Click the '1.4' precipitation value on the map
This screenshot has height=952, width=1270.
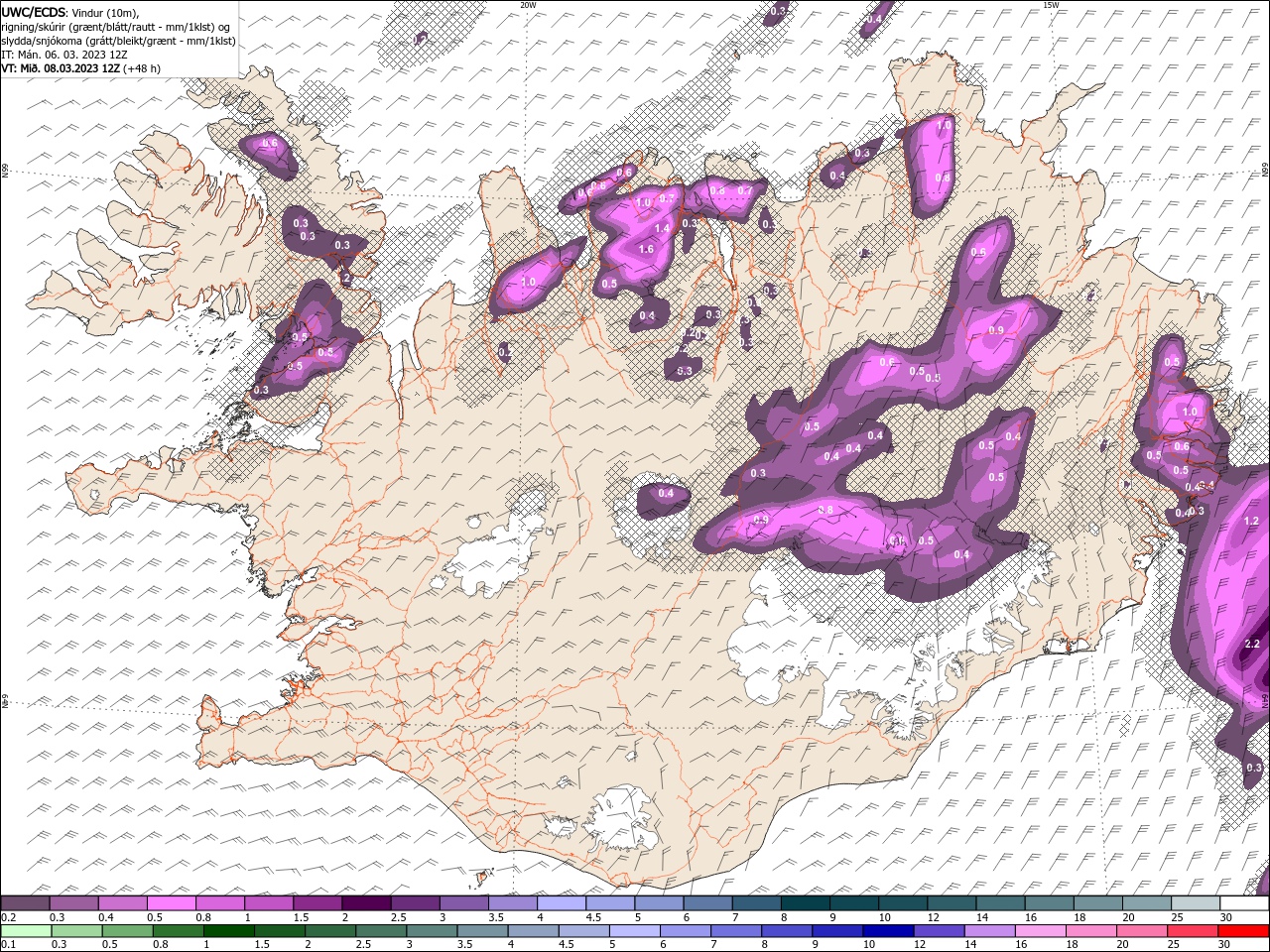(662, 228)
